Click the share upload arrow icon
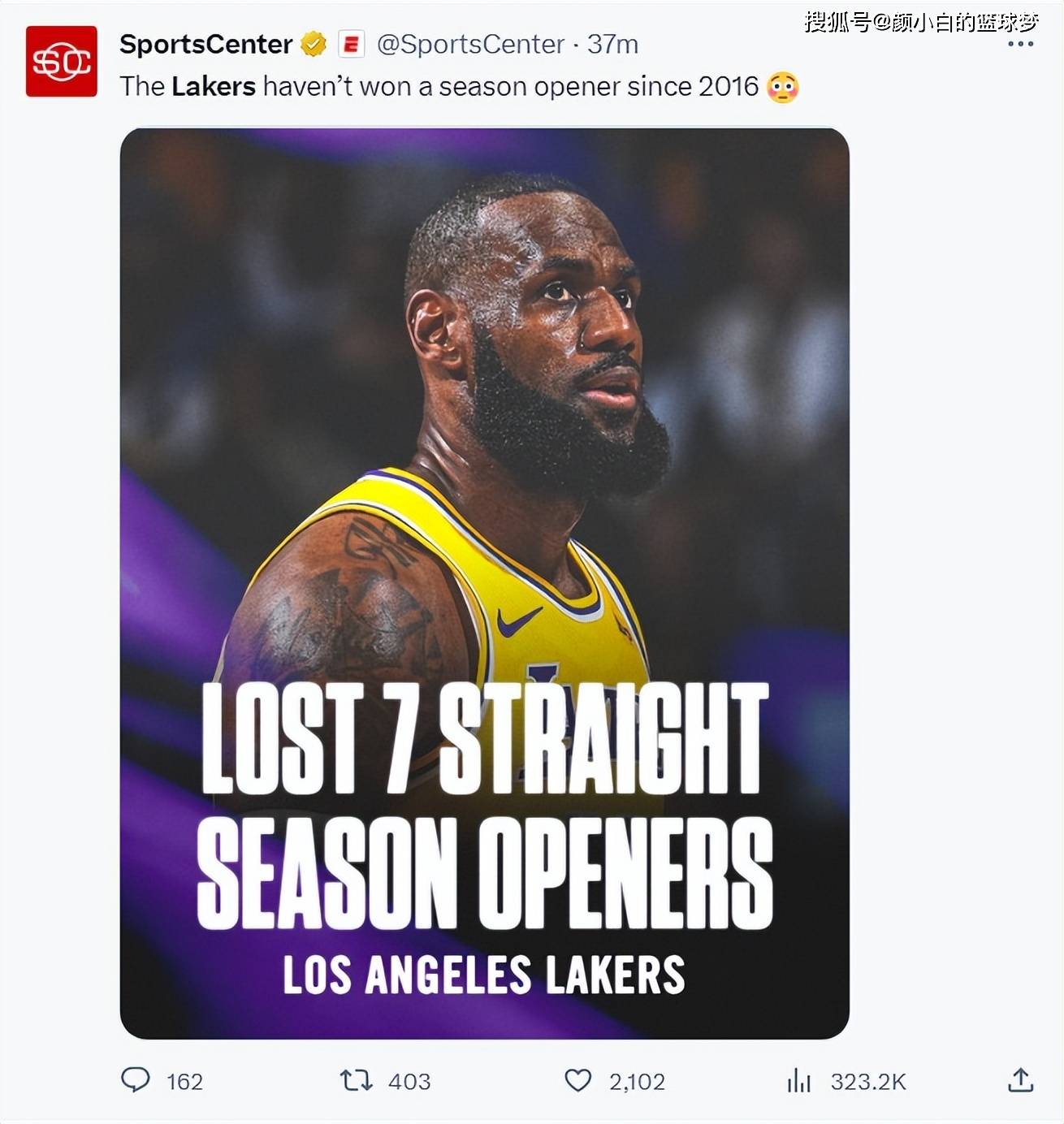Viewport: 1064px width, 1124px height. (1020, 1080)
